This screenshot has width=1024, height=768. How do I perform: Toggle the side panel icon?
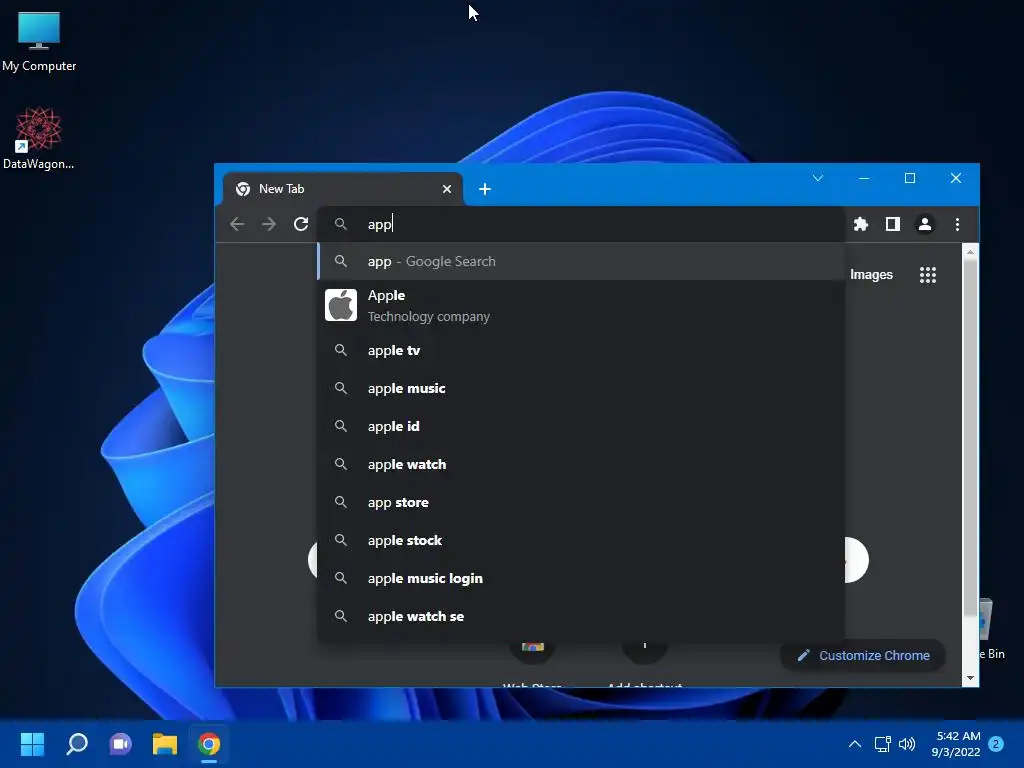[893, 224]
